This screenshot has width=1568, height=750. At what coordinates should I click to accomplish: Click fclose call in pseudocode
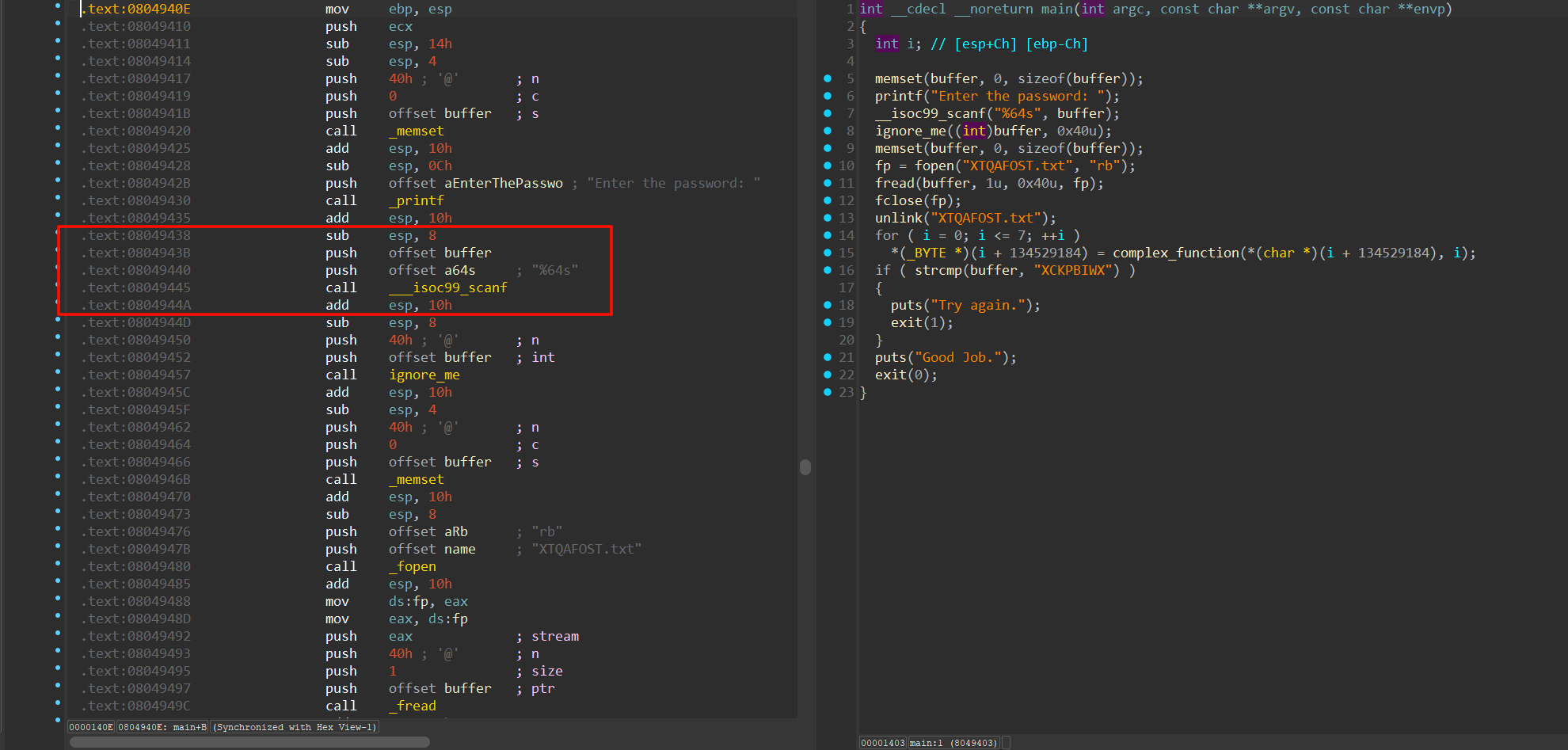click(x=899, y=200)
